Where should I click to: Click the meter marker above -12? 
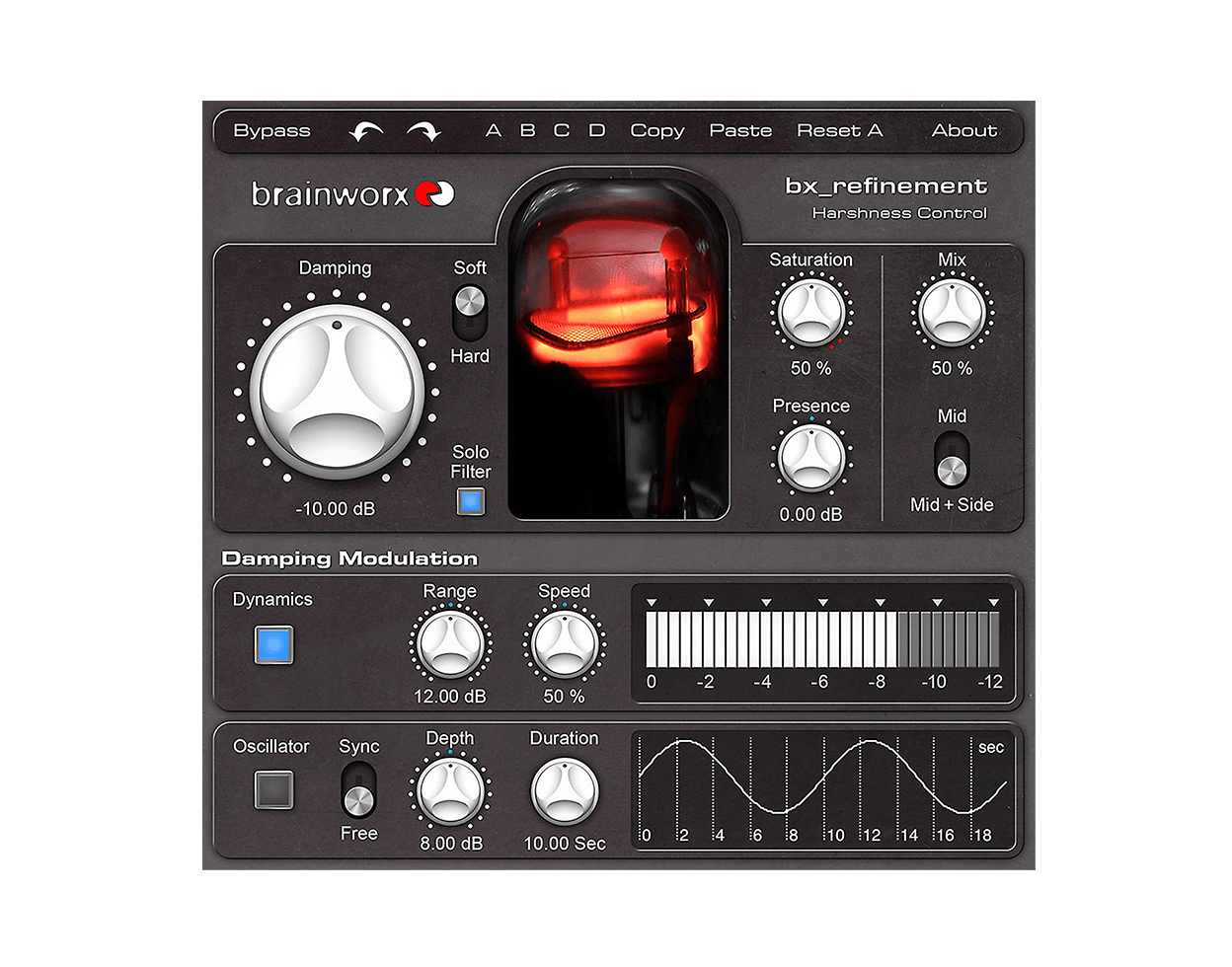pos(994,602)
